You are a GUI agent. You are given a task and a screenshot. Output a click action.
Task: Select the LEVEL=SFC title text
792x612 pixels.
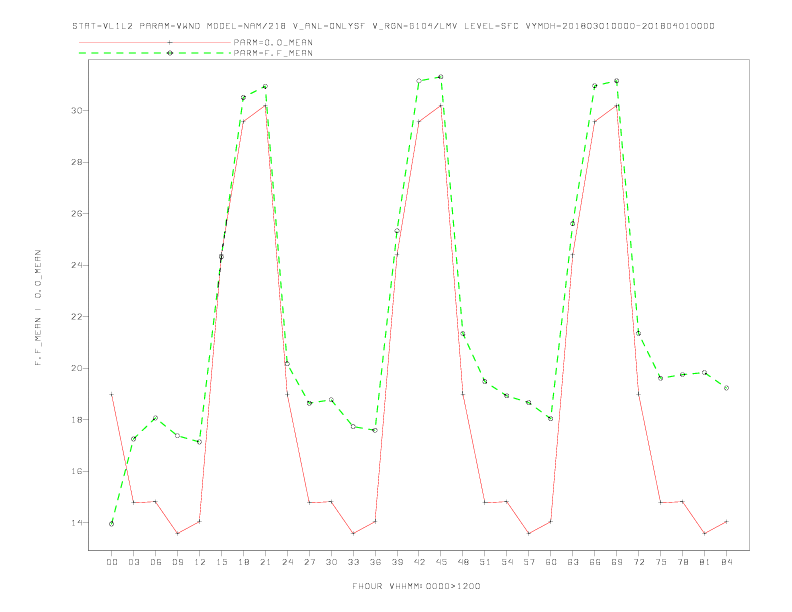(x=491, y=26)
